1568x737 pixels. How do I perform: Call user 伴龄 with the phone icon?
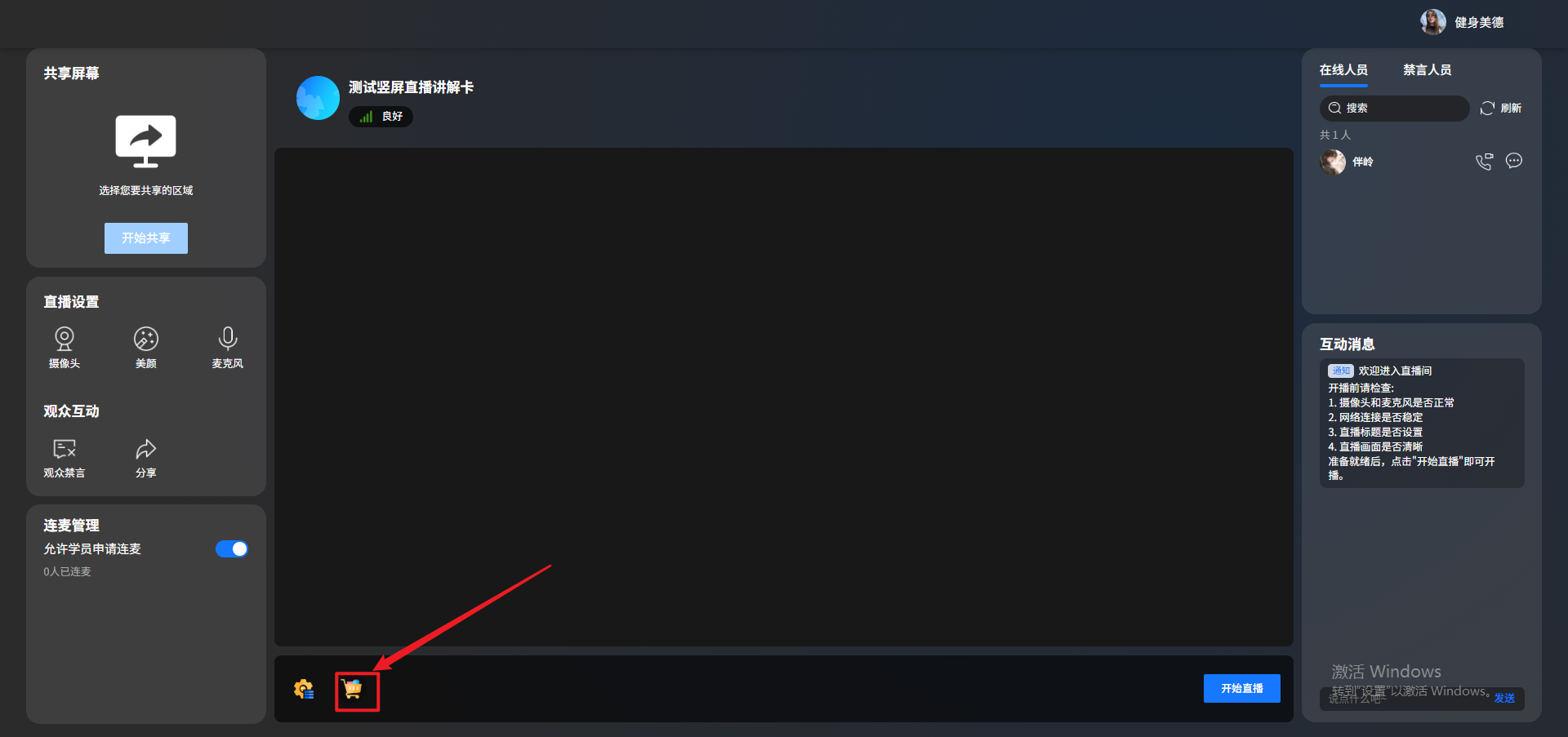1484,162
